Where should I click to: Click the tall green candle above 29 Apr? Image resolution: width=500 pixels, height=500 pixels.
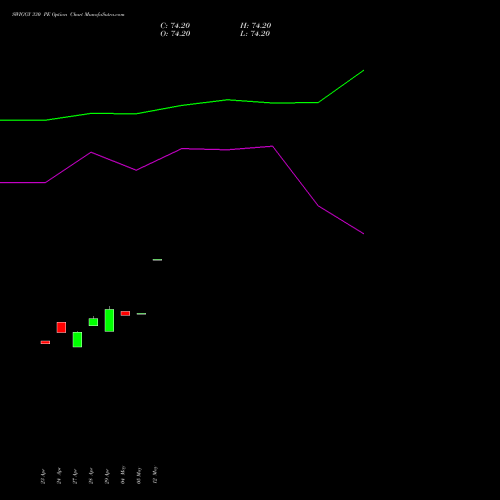coord(109,320)
